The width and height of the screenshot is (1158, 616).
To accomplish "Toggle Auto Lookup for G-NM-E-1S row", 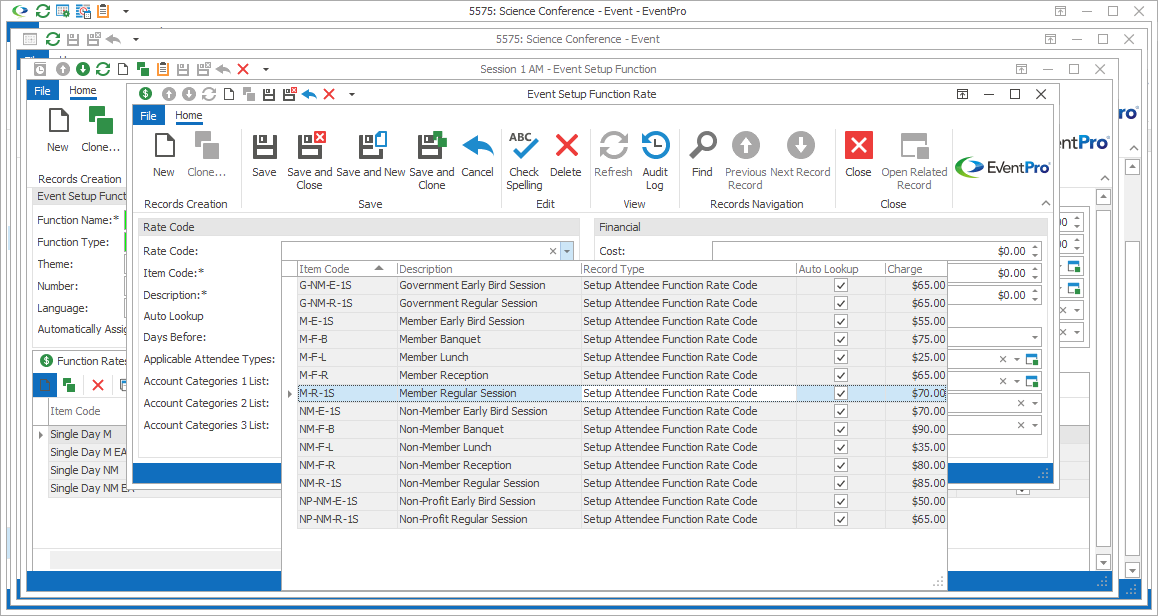I will 840,285.
